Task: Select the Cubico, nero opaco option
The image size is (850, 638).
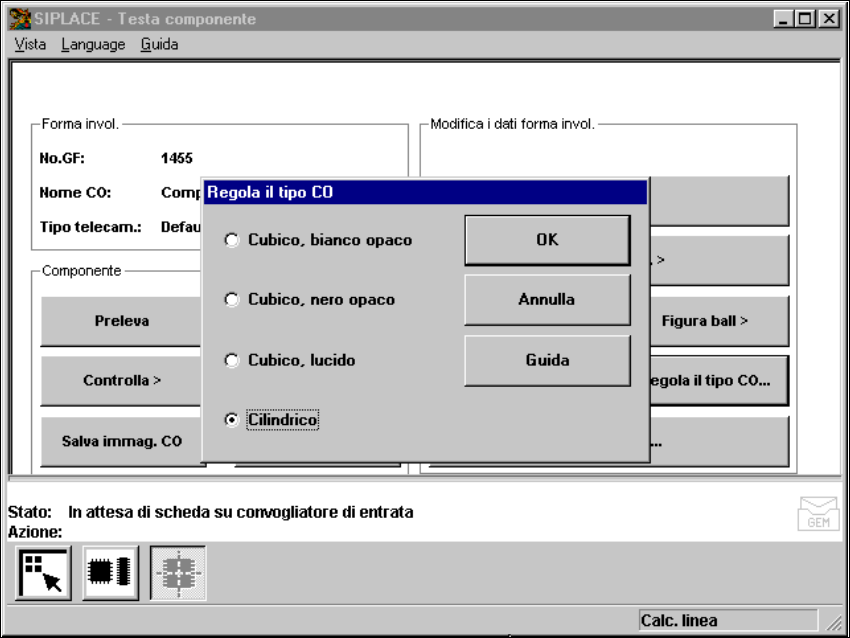Action: tap(232, 300)
